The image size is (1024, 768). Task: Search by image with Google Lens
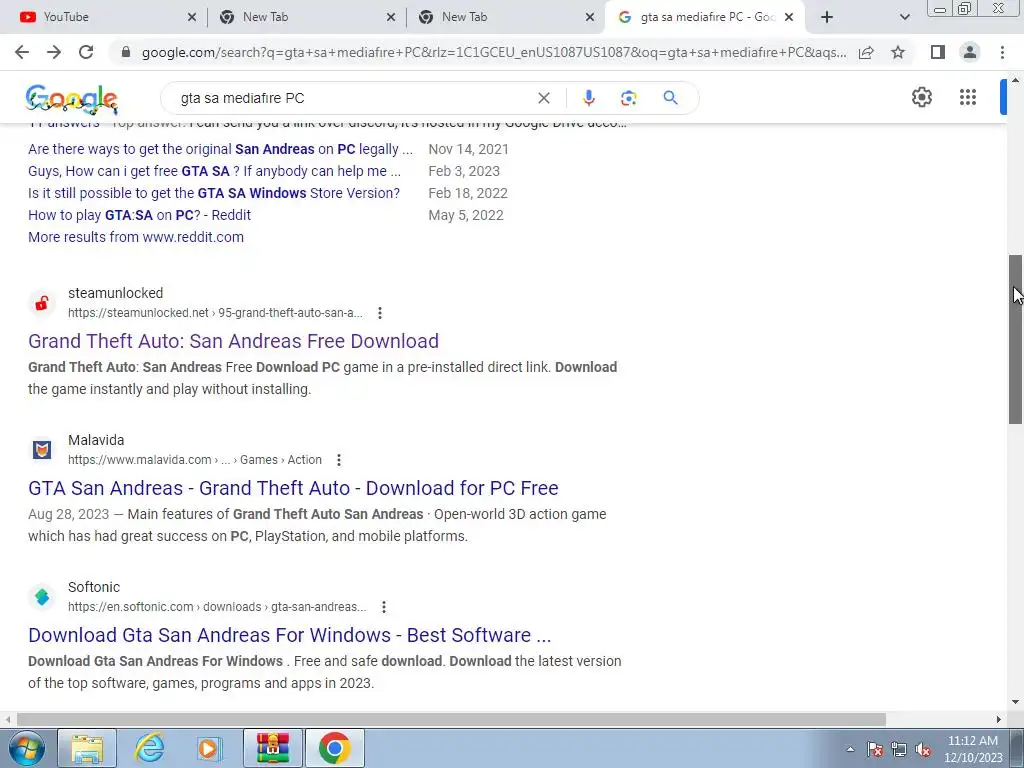pyautogui.click(x=628, y=98)
